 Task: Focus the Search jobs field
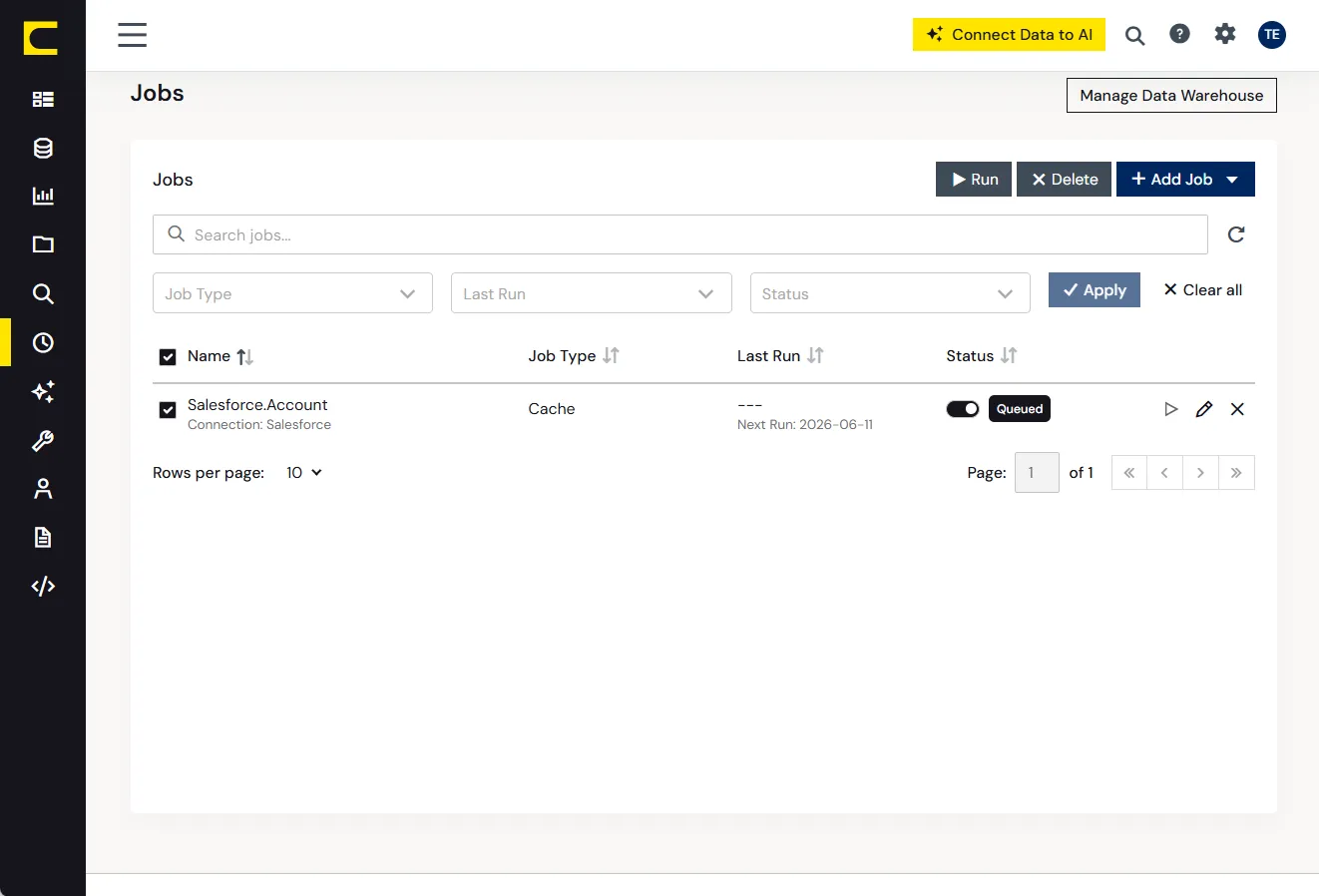(680, 234)
